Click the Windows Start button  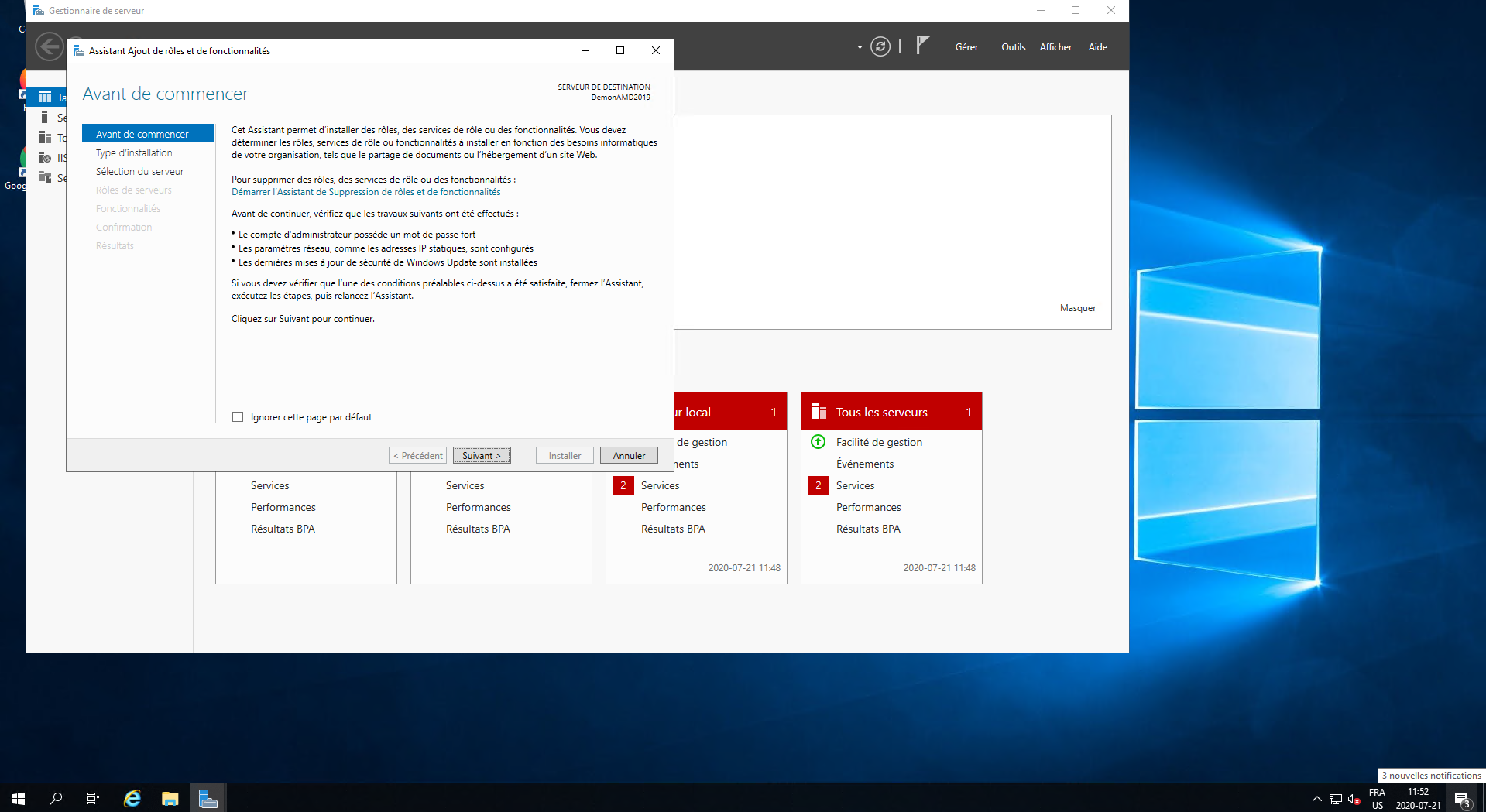click(x=19, y=798)
